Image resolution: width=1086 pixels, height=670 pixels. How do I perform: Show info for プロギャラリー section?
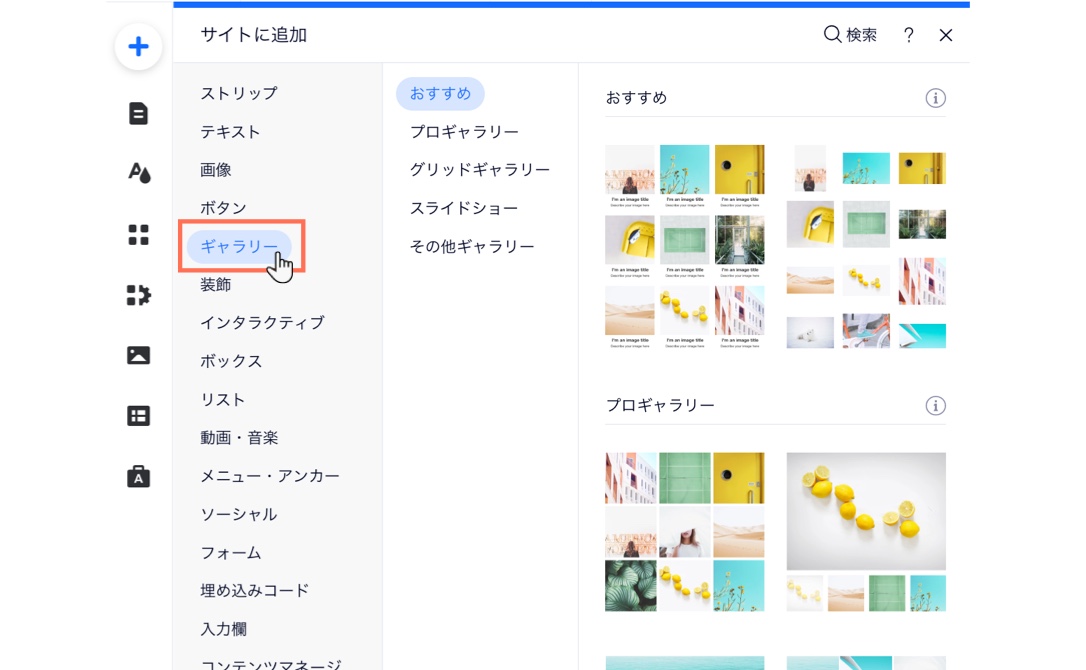coord(936,405)
